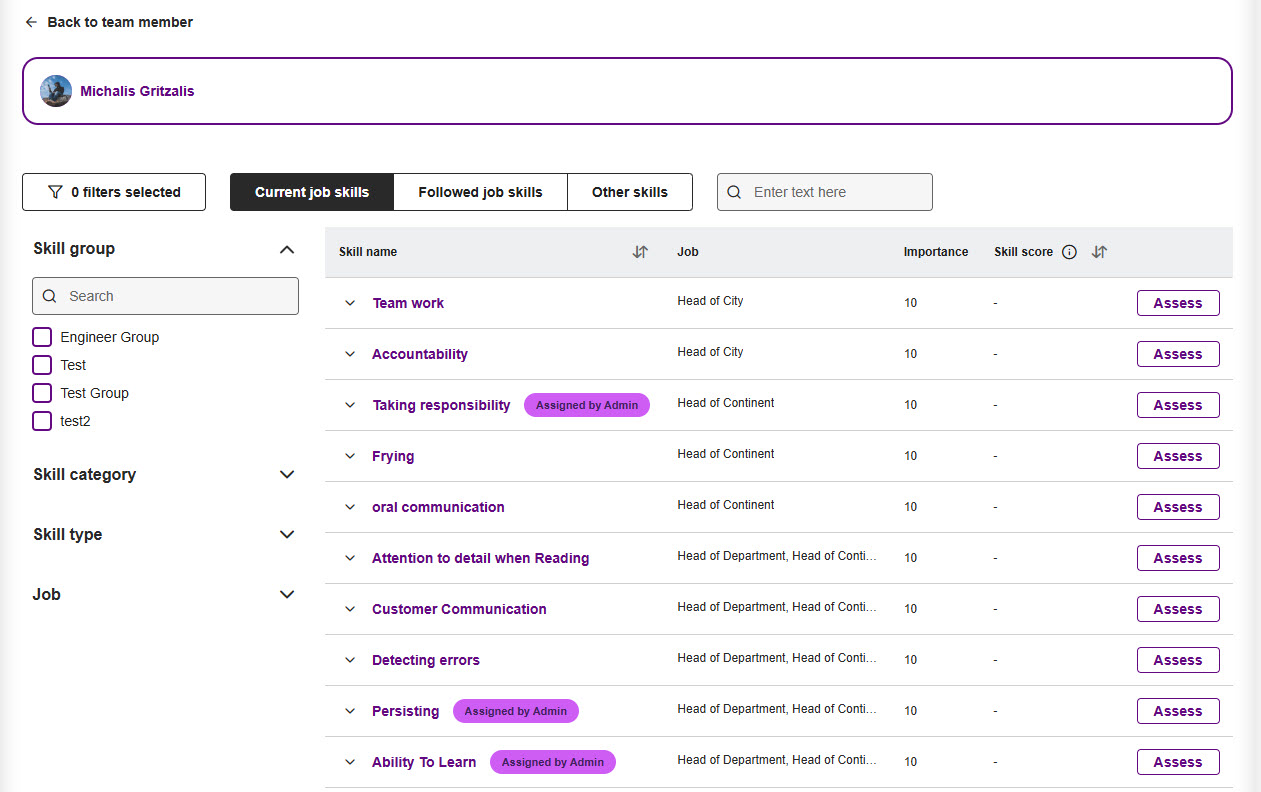
Task: Expand the Skill category filter section
Action: coord(287,475)
